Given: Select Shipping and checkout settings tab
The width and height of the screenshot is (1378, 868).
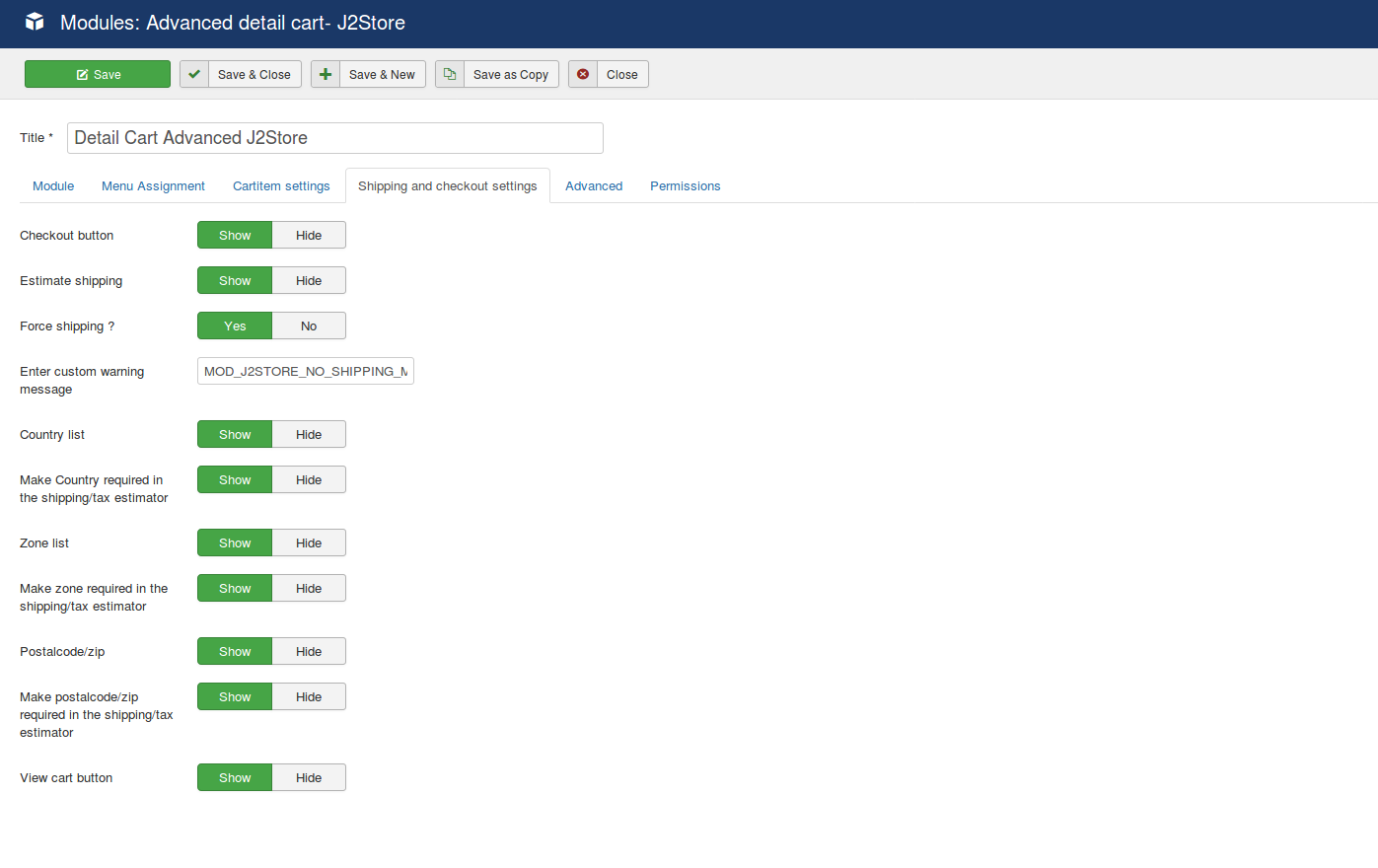Looking at the screenshot, I should (448, 185).
